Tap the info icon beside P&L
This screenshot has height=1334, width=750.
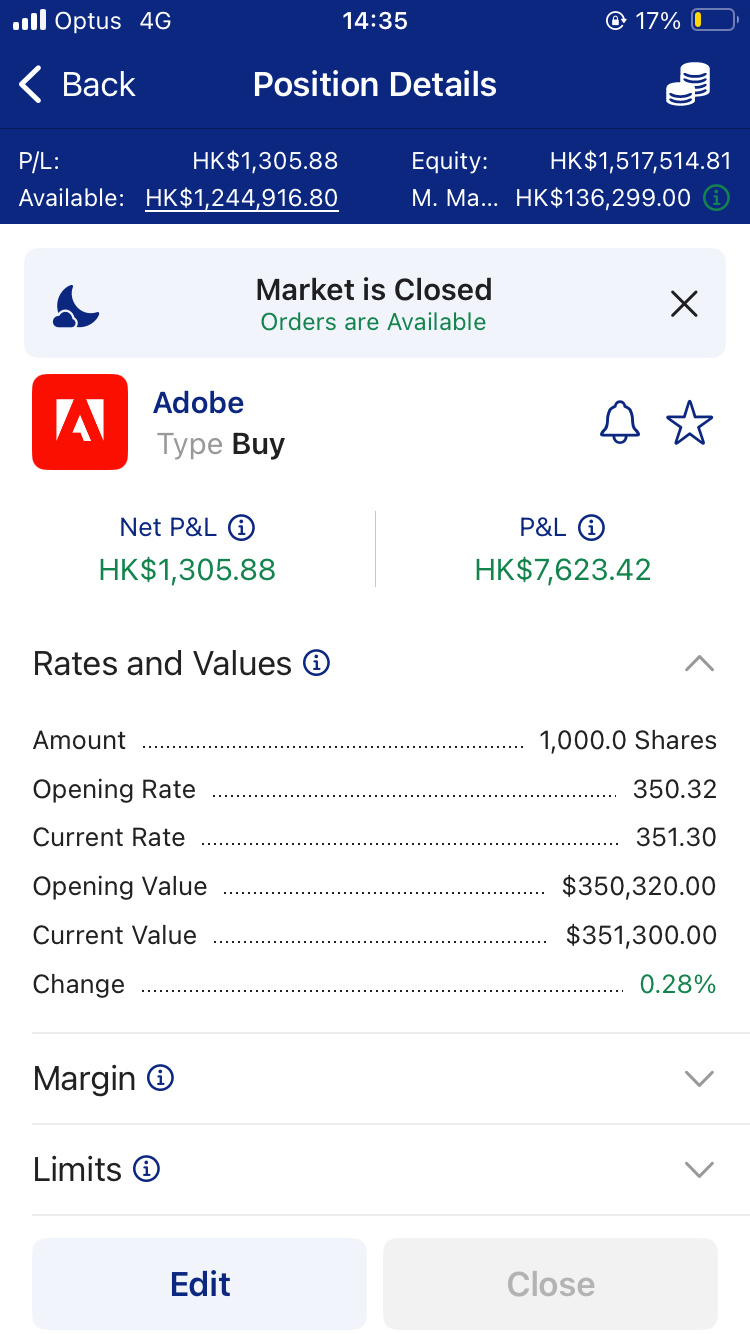(x=591, y=527)
